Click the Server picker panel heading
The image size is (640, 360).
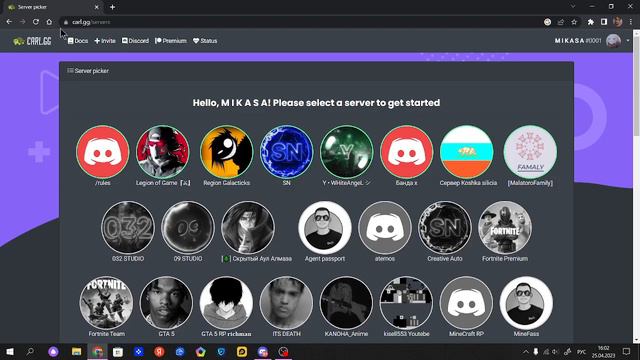(88, 71)
